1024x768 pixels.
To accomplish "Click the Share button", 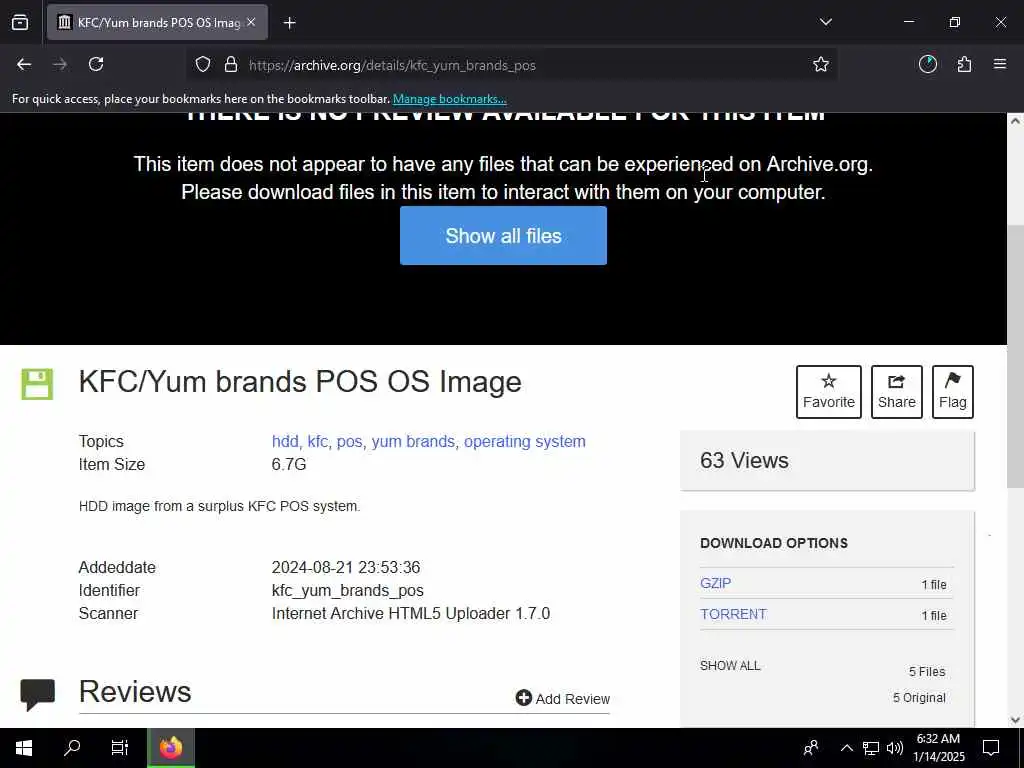I will pos(897,392).
